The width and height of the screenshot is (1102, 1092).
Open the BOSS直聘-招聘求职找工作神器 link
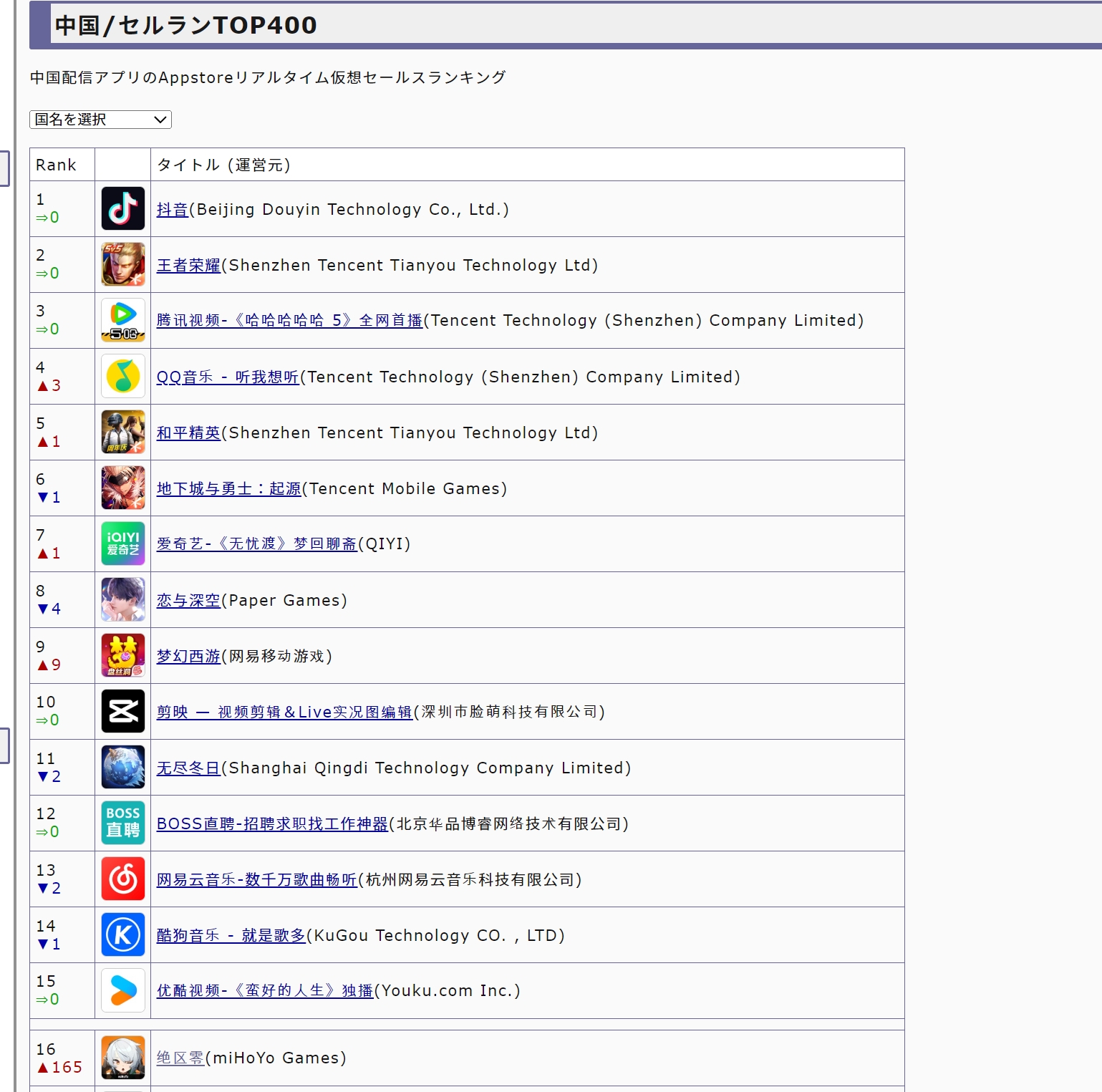273,824
